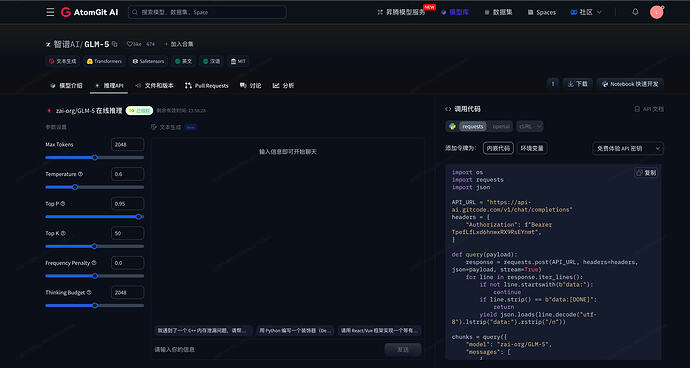690x368 pixels.
Task: Click the 复制 copy code button
Action: tap(646, 173)
